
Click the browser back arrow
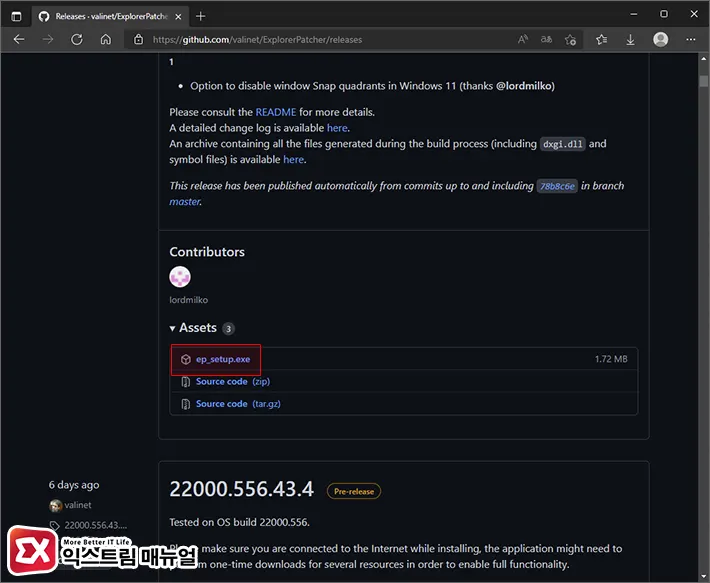tap(19, 40)
